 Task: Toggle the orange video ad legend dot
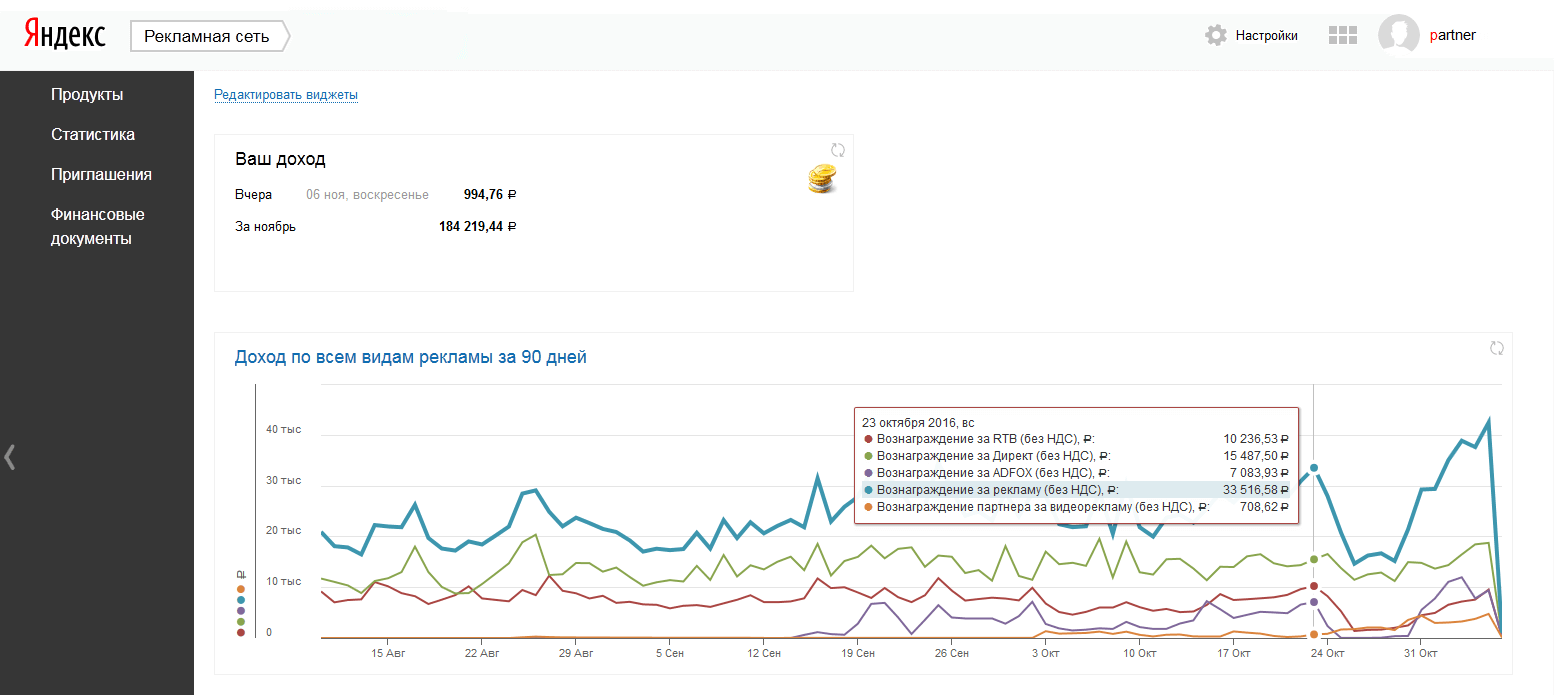pos(241,589)
